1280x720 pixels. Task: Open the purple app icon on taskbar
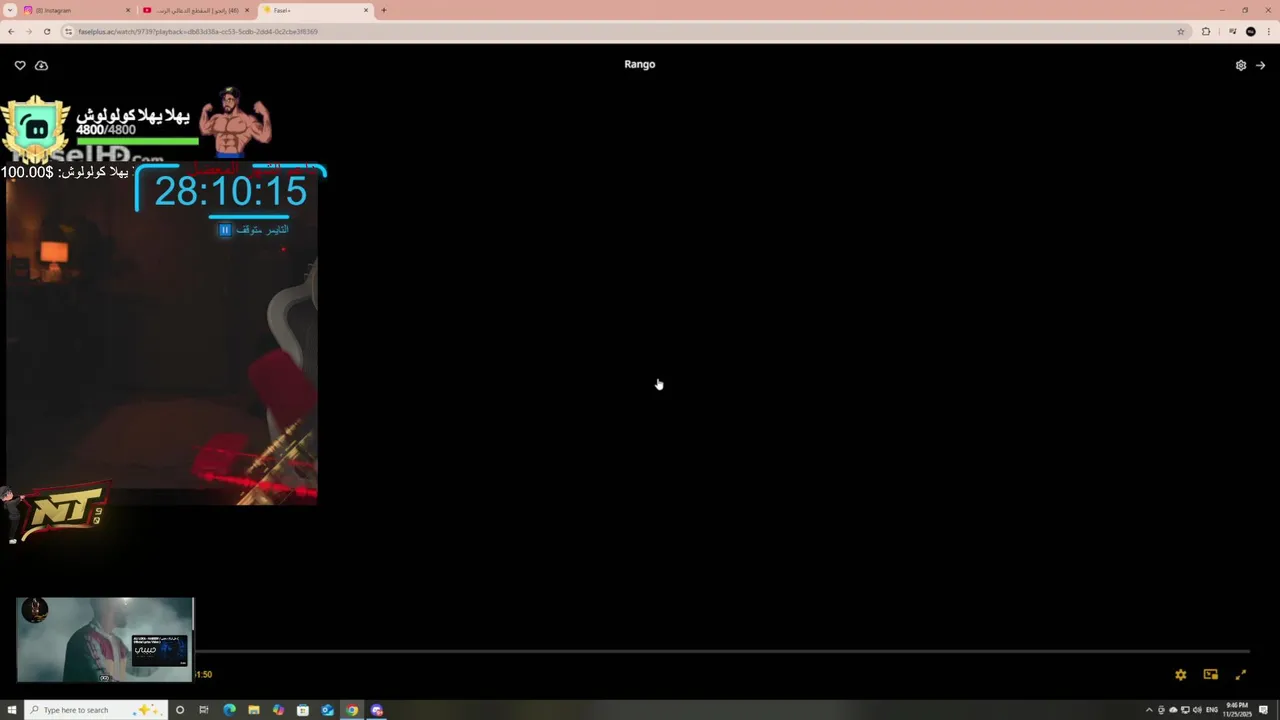point(377,710)
